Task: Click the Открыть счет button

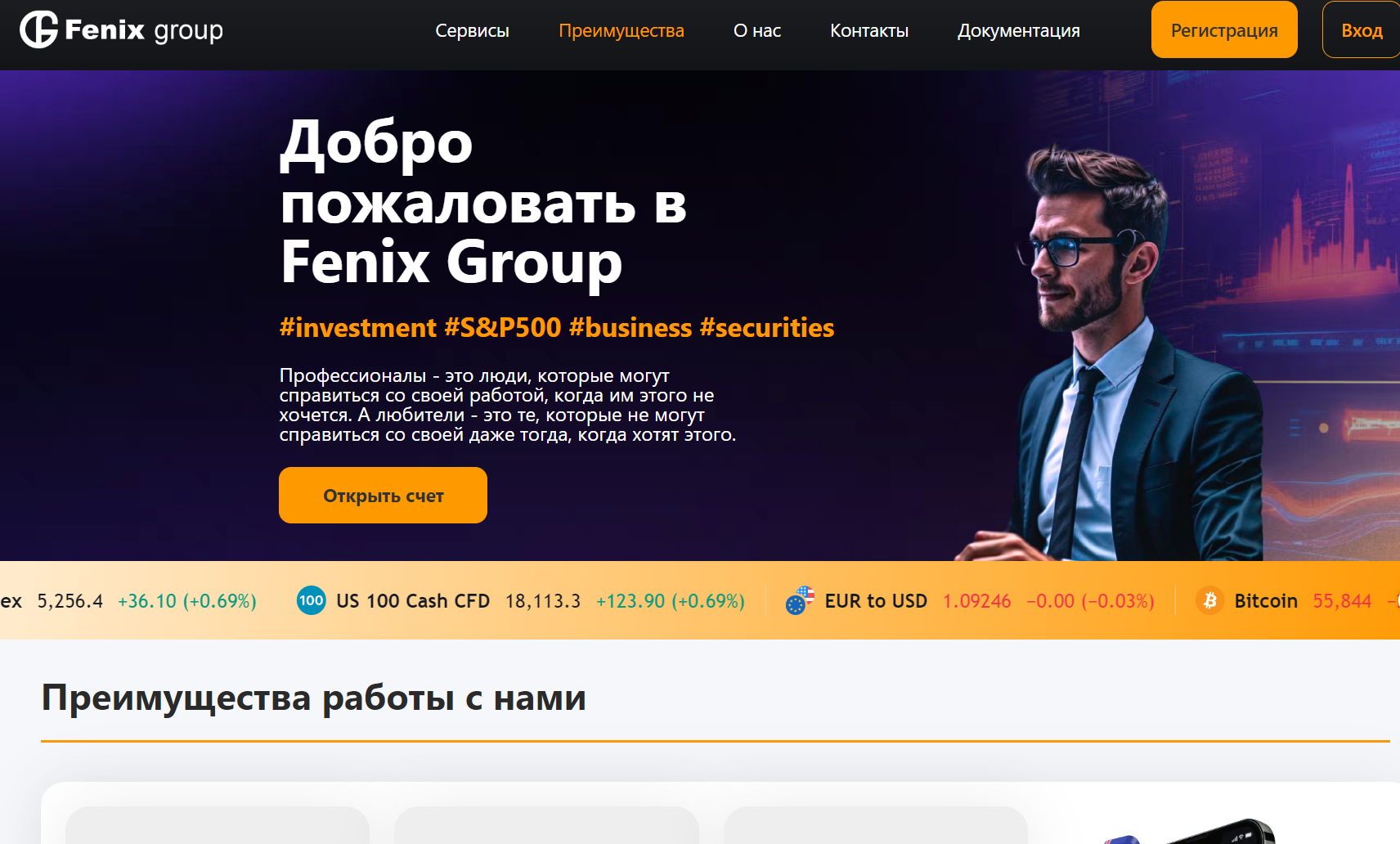Action: (383, 495)
